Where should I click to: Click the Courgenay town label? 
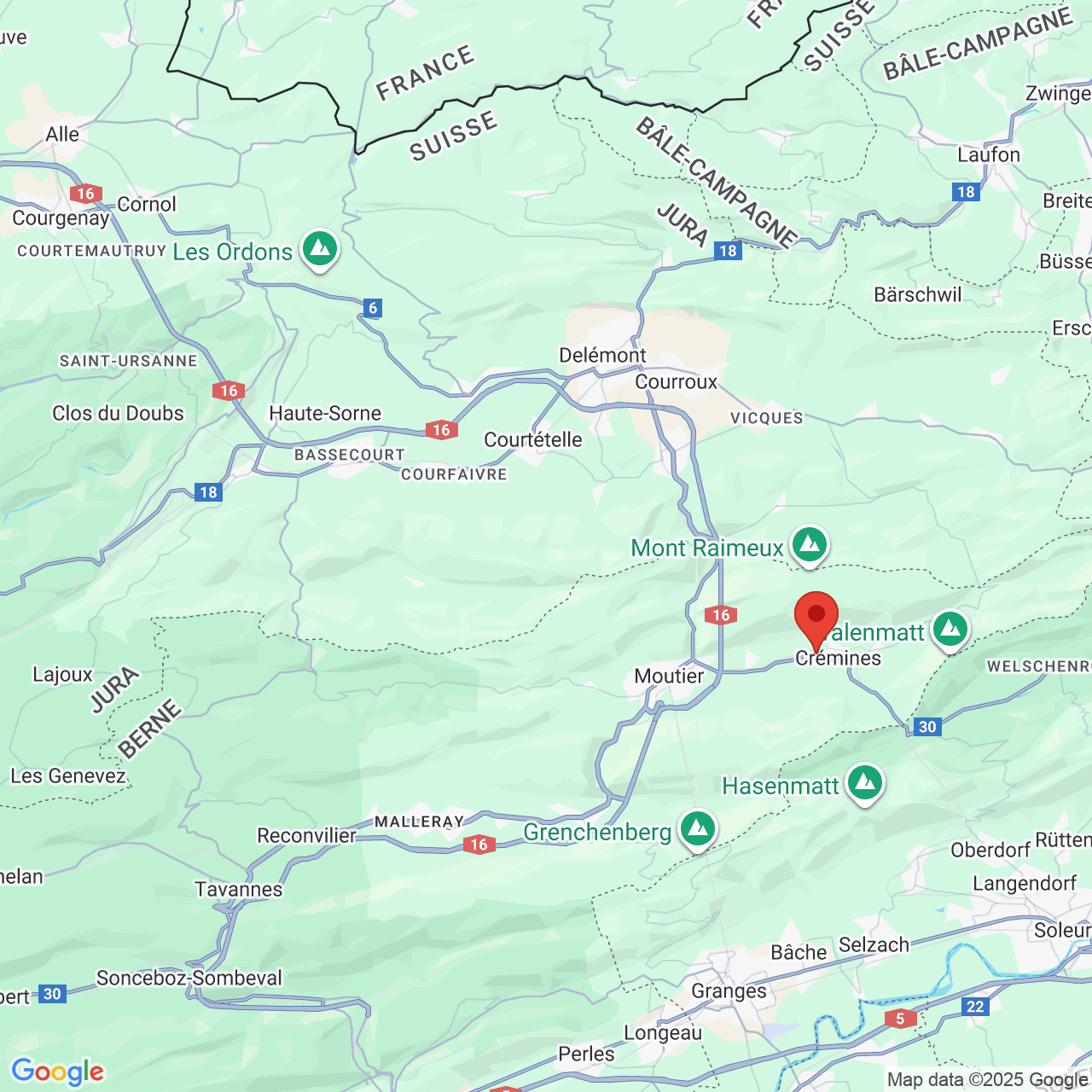coord(61,218)
